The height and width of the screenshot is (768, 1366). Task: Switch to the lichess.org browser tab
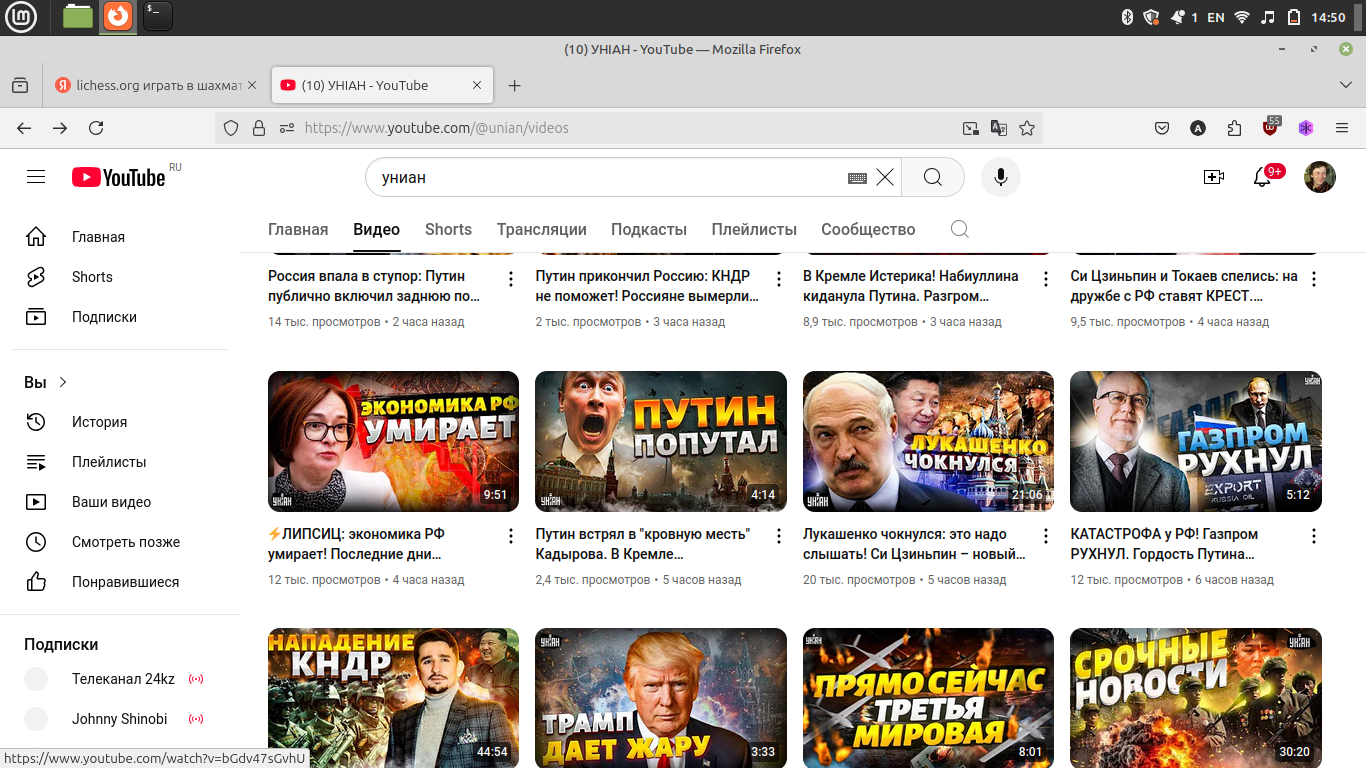point(157,86)
